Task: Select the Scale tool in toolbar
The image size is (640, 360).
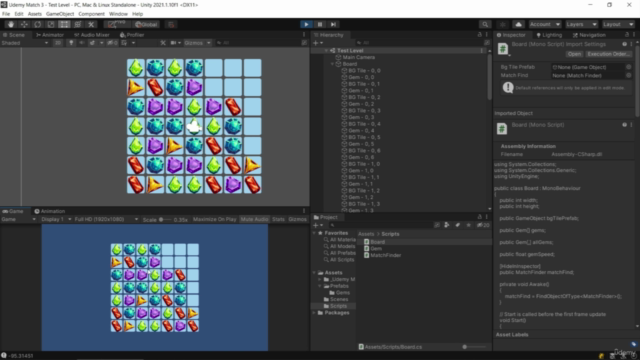Action: pyautogui.click(x=51, y=24)
